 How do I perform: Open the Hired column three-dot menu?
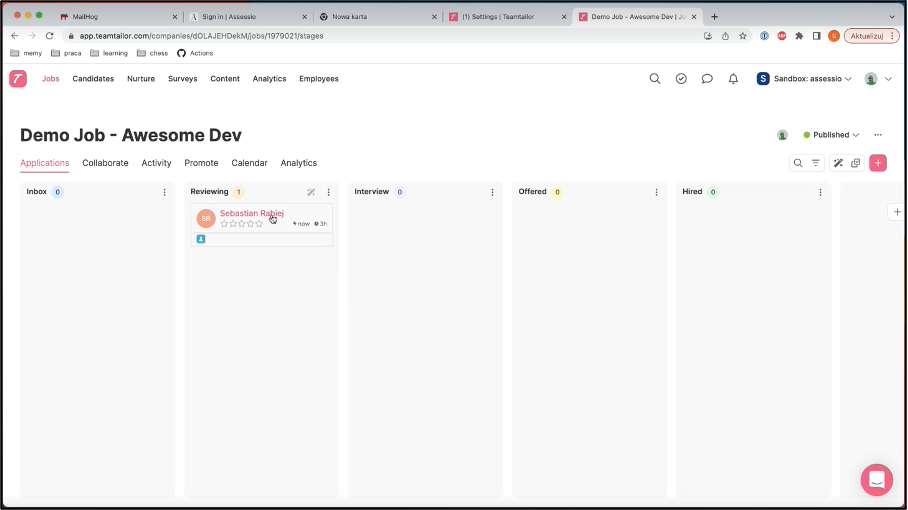tap(820, 192)
